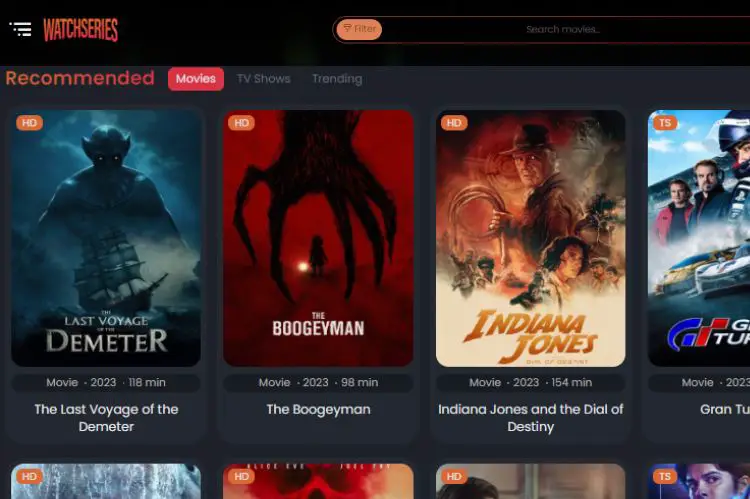750x499 pixels.
Task: Click the Recommended section heading
Action: (x=80, y=78)
